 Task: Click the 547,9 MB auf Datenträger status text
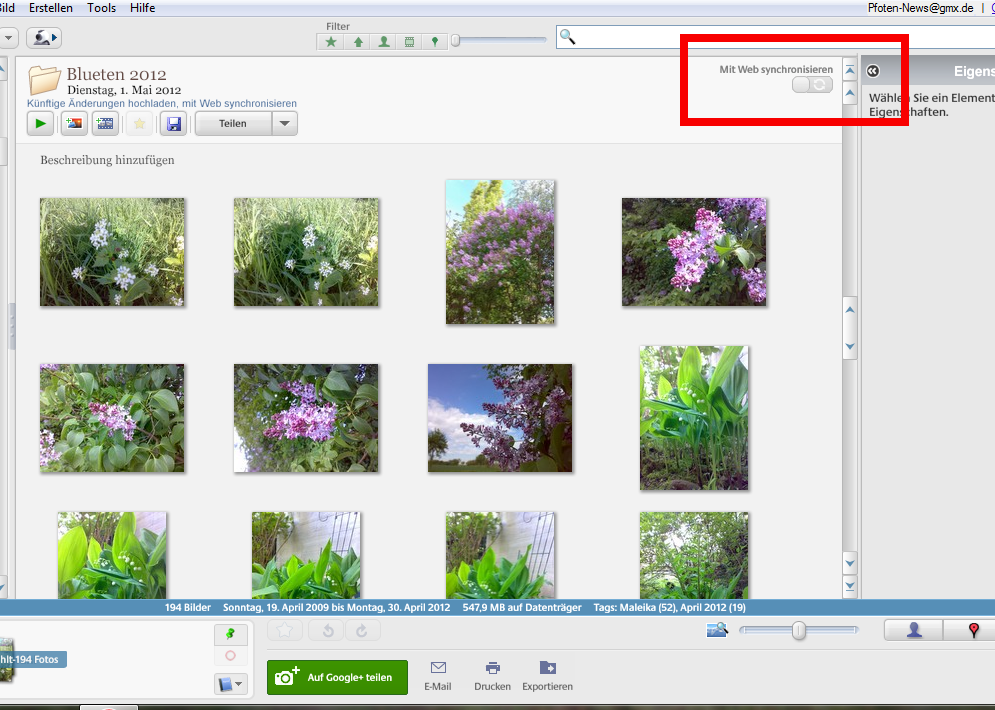pos(522,607)
